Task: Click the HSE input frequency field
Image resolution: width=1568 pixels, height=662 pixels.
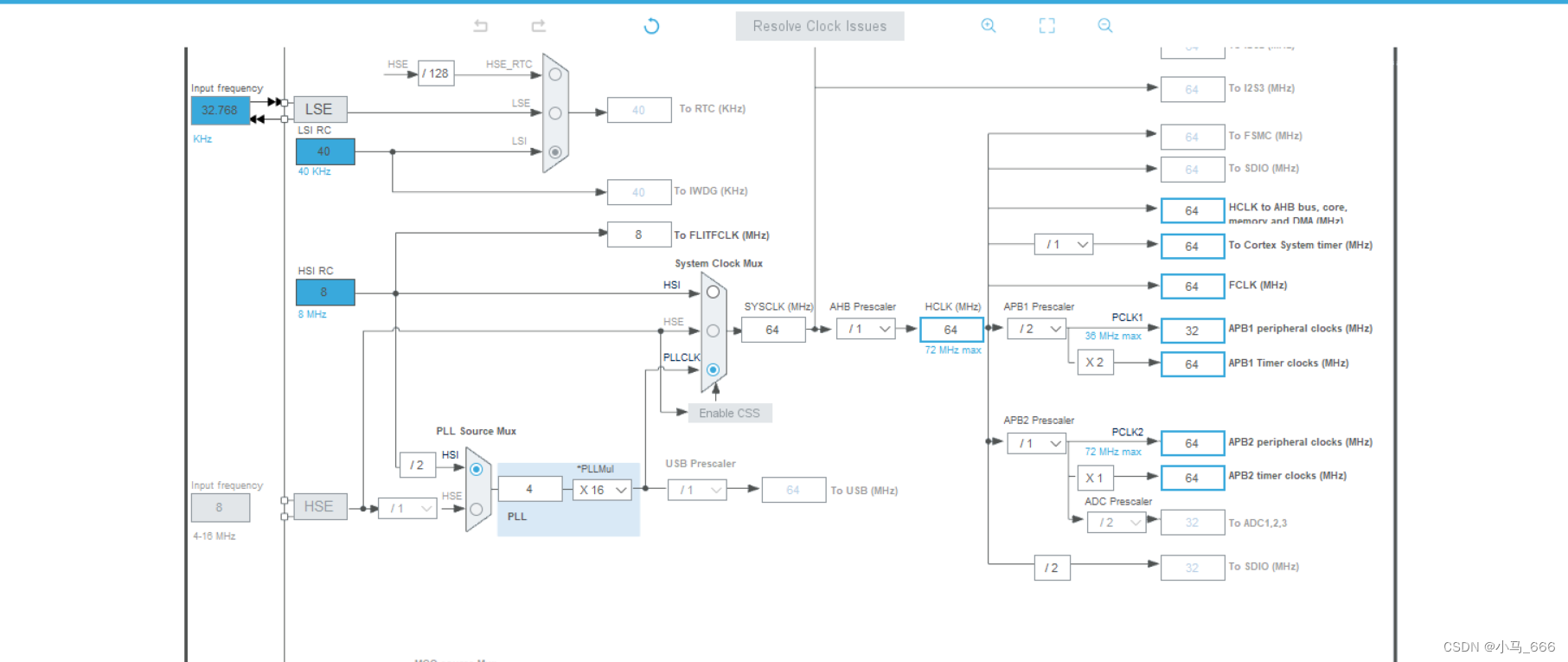Action: [220, 508]
